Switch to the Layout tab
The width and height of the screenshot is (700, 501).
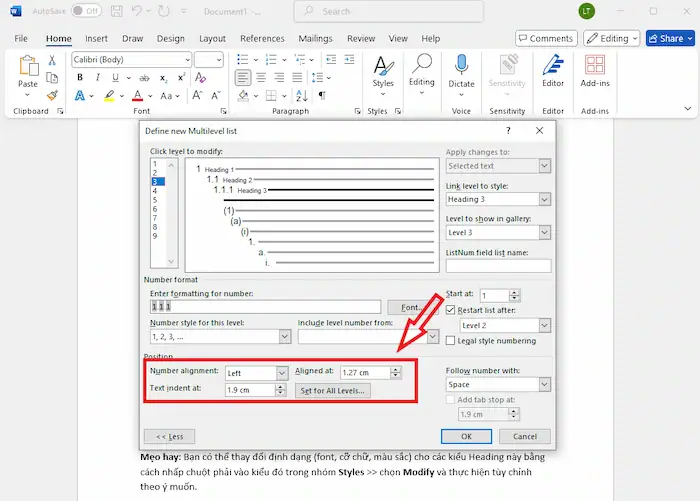point(212,38)
